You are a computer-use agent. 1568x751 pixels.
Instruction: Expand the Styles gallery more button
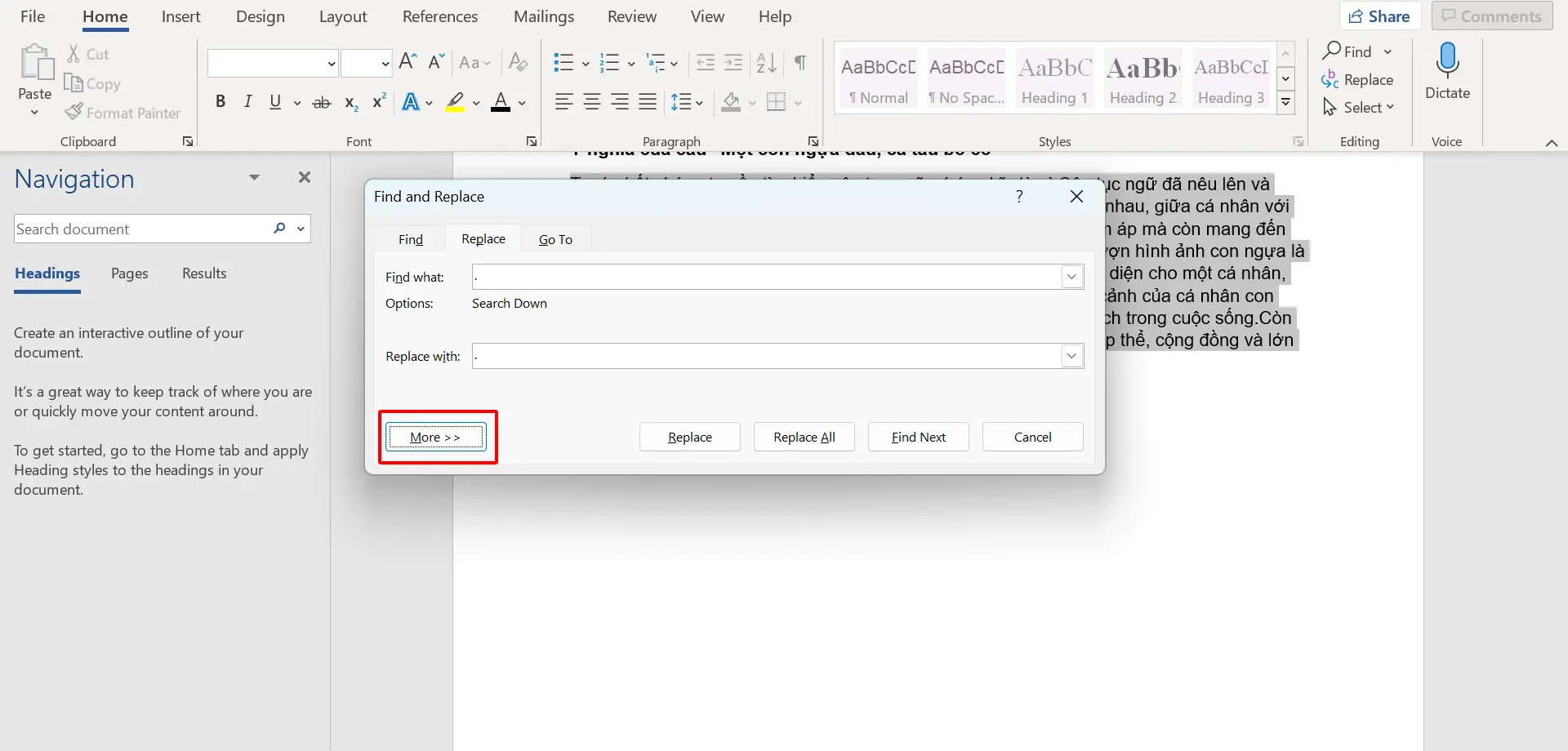pyautogui.click(x=1285, y=103)
